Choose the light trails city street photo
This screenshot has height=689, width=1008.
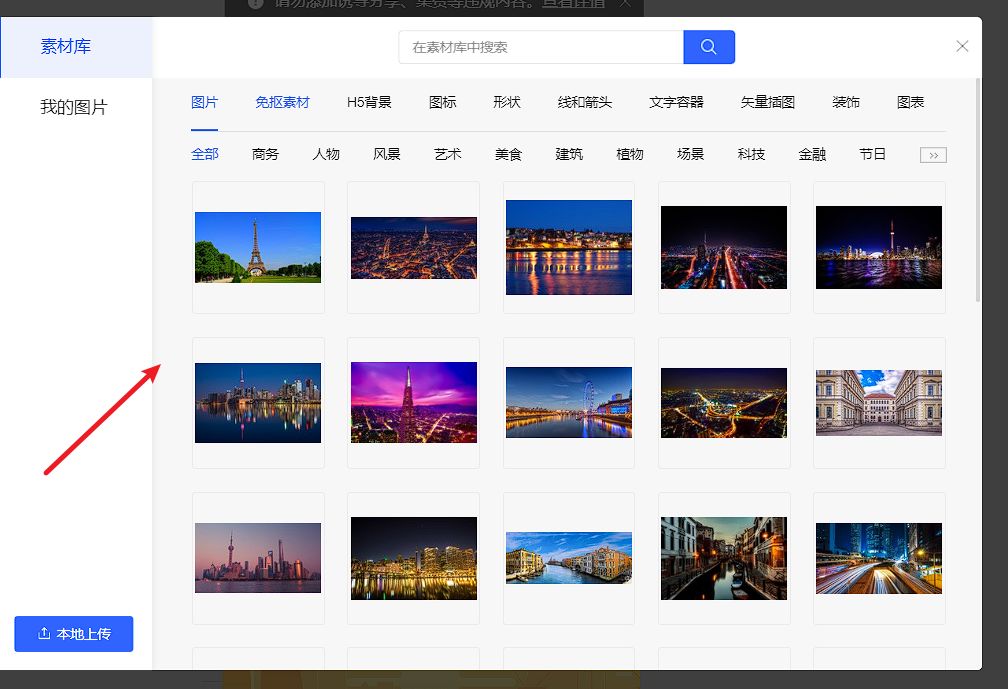[x=879, y=559]
